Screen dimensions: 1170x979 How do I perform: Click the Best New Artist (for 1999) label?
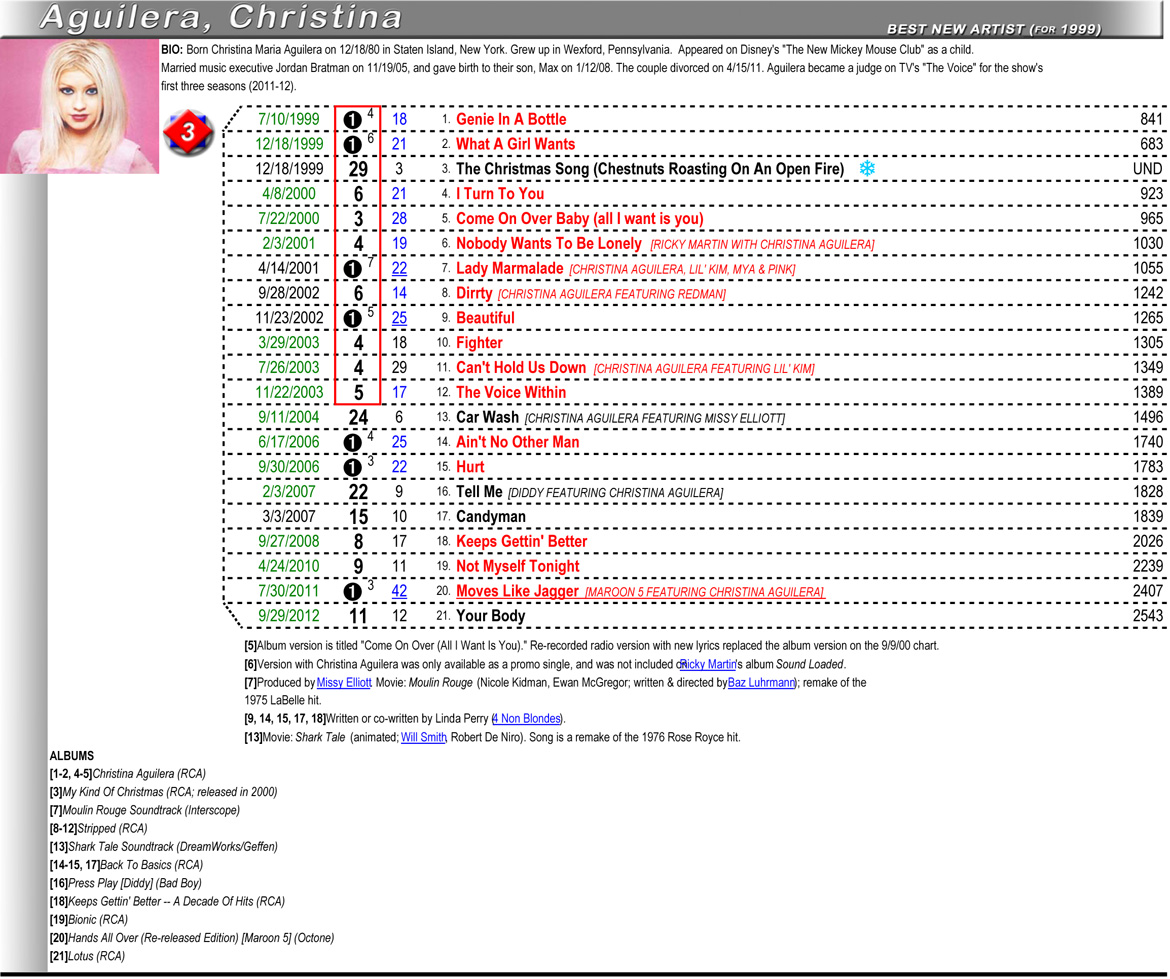click(x=993, y=29)
